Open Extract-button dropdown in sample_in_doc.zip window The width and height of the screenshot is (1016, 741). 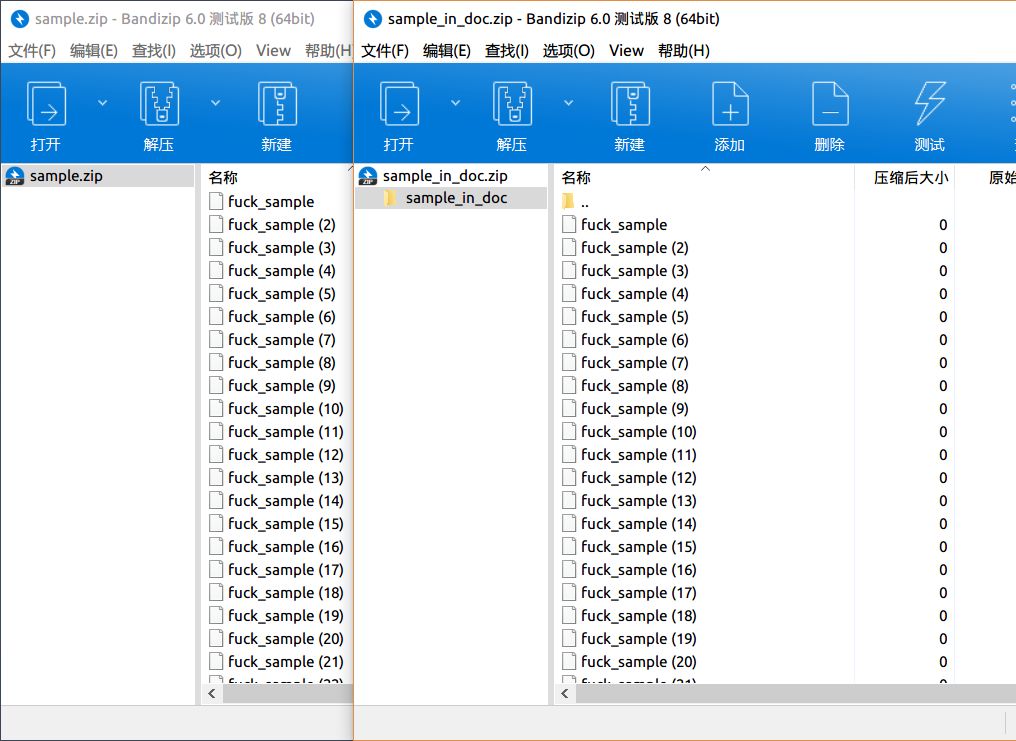coord(568,102)
